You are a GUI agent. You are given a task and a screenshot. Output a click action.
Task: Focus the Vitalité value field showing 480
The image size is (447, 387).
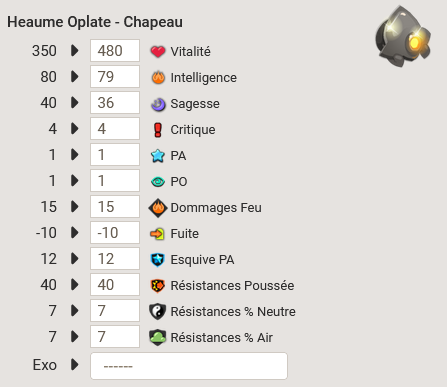115,51
